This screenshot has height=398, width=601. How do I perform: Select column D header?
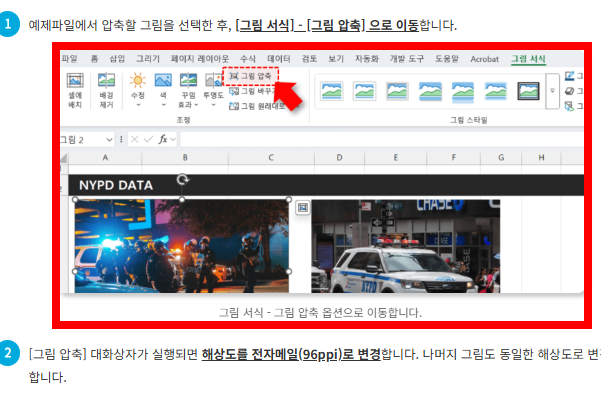click(339, 158)
